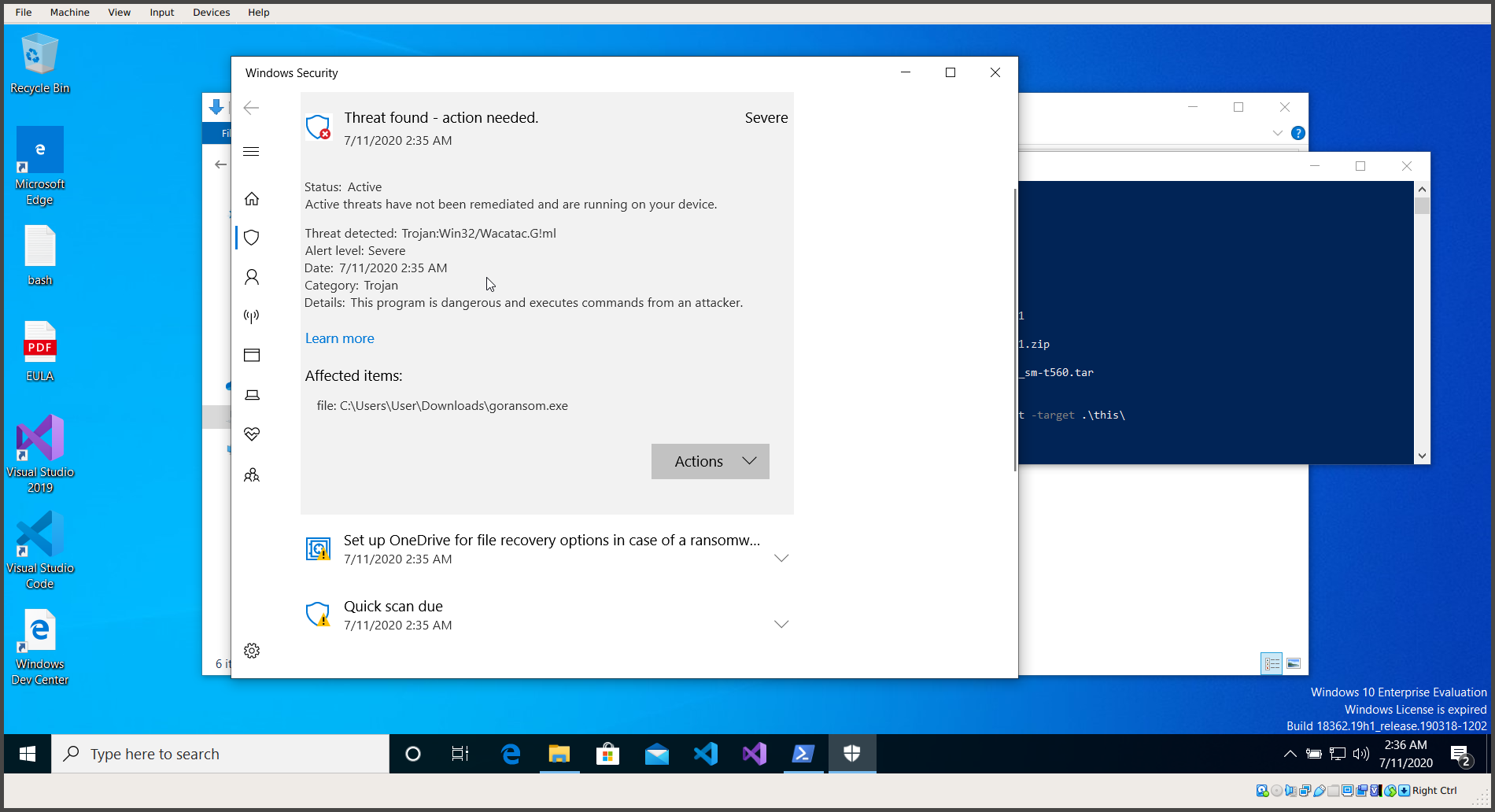Switch File Explorer to details view
Screen dimensions: 1495x812
tap(1272, 664)
